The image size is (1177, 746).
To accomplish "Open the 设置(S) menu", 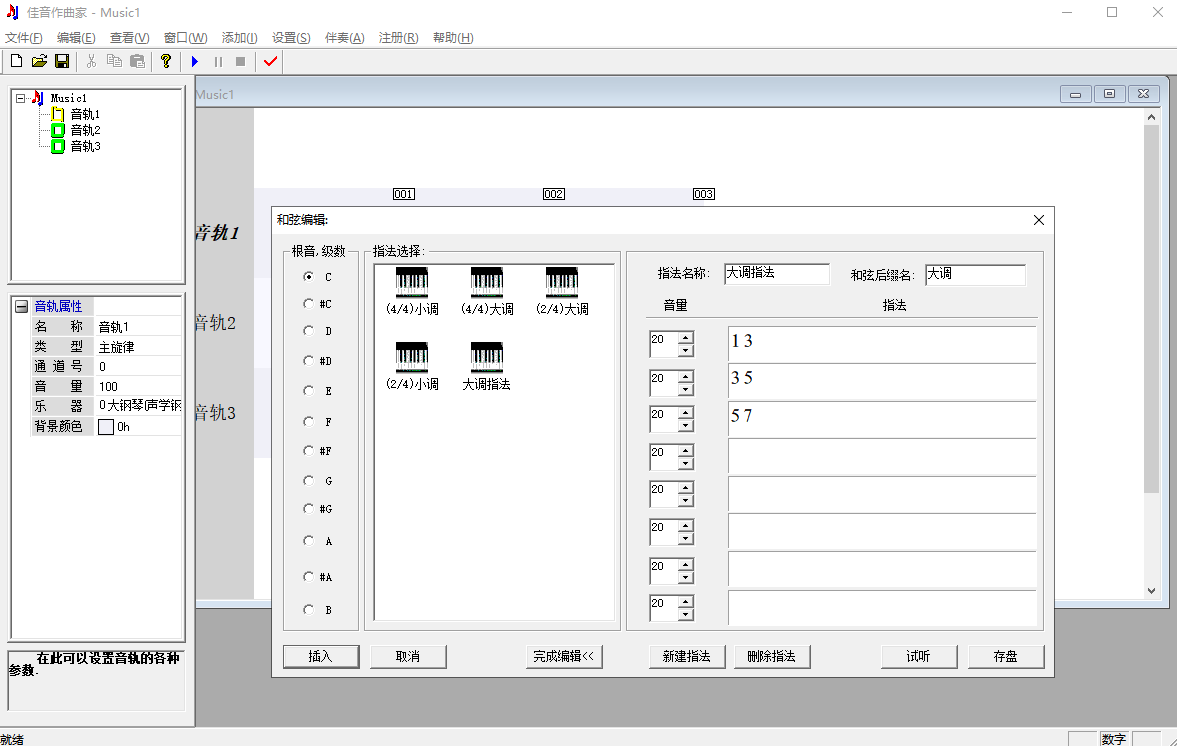I will (x=291, y=38).
